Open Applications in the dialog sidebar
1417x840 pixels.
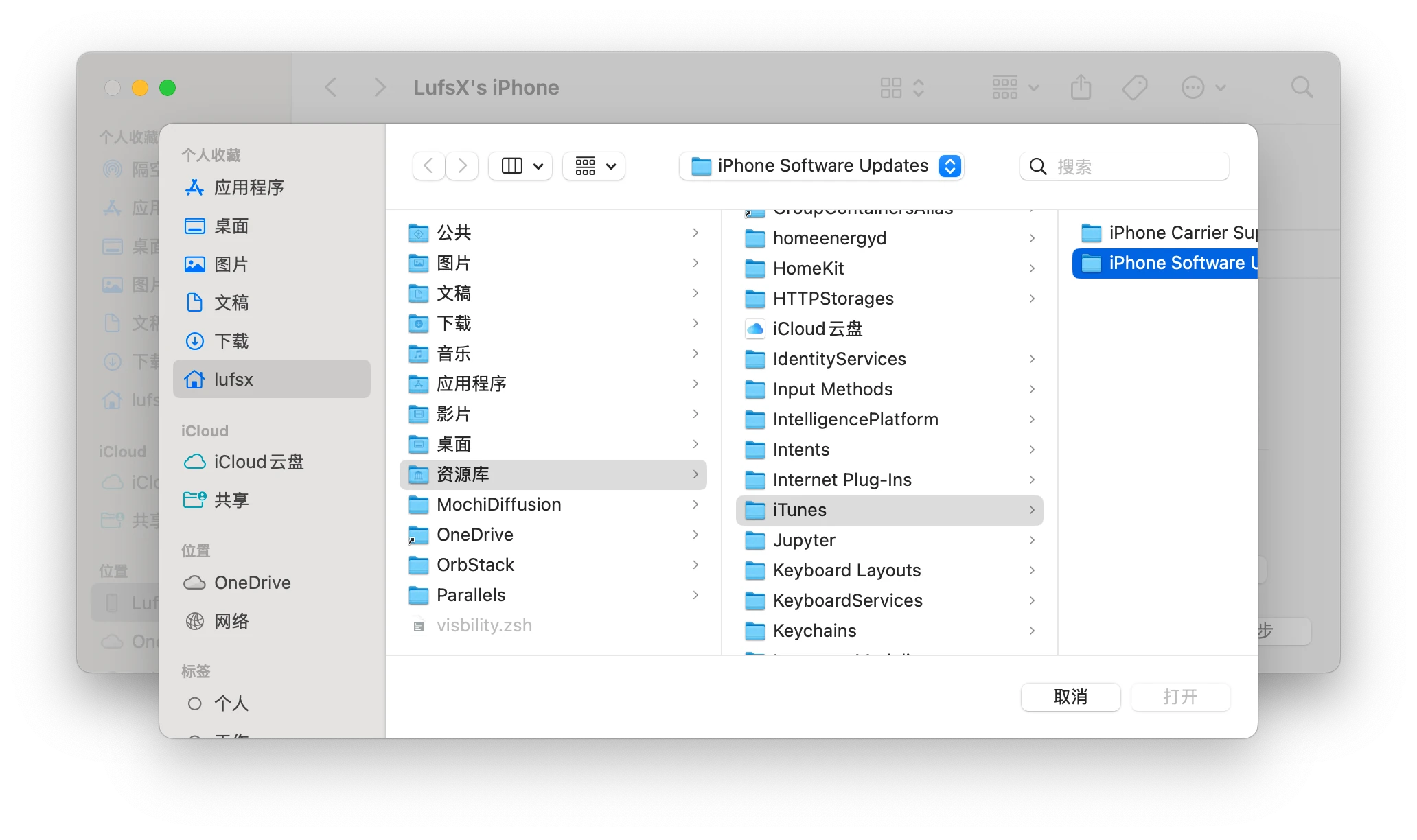pyautogui.click(x=248, y=187)
